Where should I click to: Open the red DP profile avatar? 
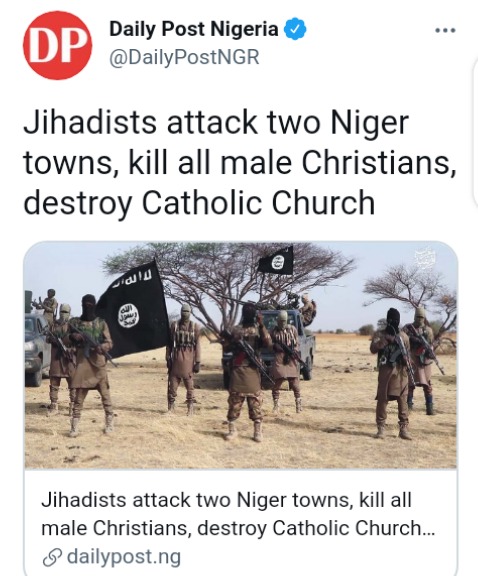coord(57,45)
